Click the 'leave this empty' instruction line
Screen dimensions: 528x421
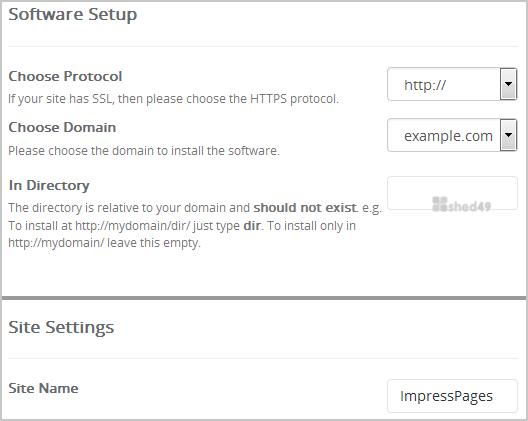(104, 243)
